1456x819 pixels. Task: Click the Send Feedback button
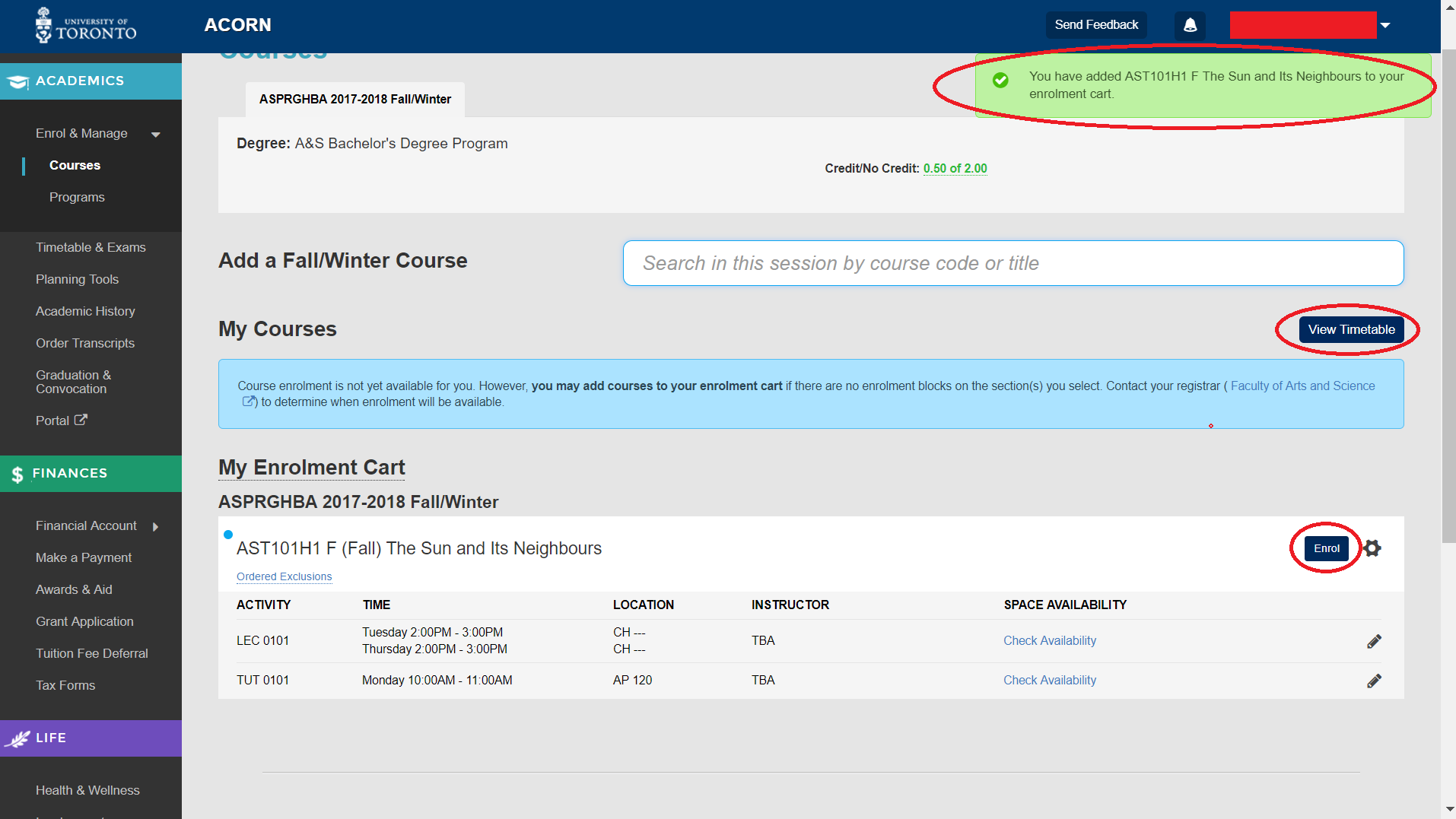(x=1096, y=25)
